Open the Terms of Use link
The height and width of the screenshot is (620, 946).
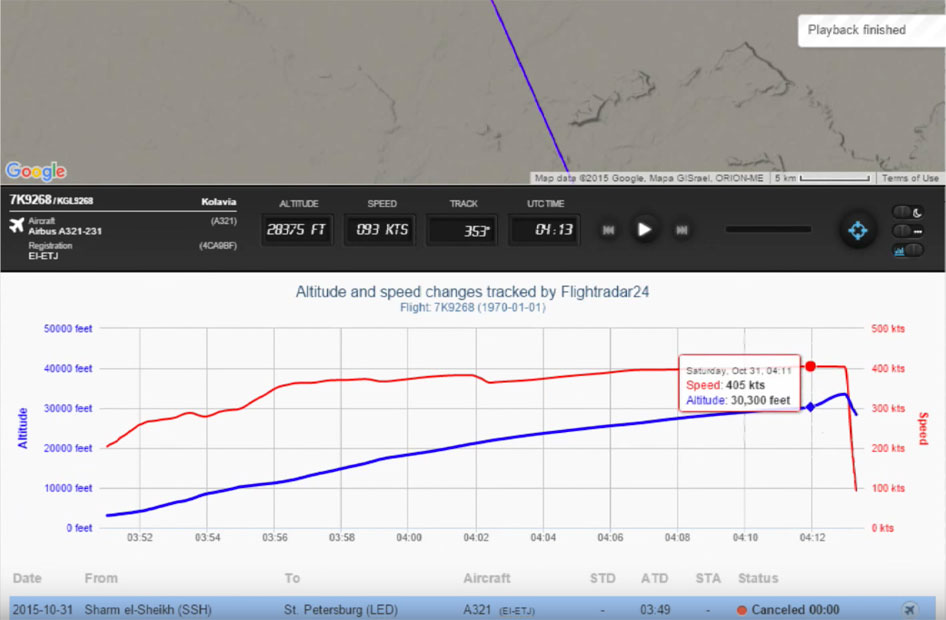point(910,178)
